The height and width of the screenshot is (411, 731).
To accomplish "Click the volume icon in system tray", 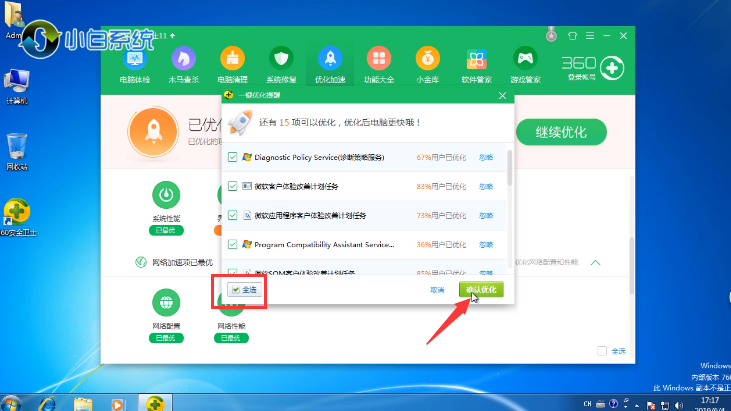I will pos(679,405).
